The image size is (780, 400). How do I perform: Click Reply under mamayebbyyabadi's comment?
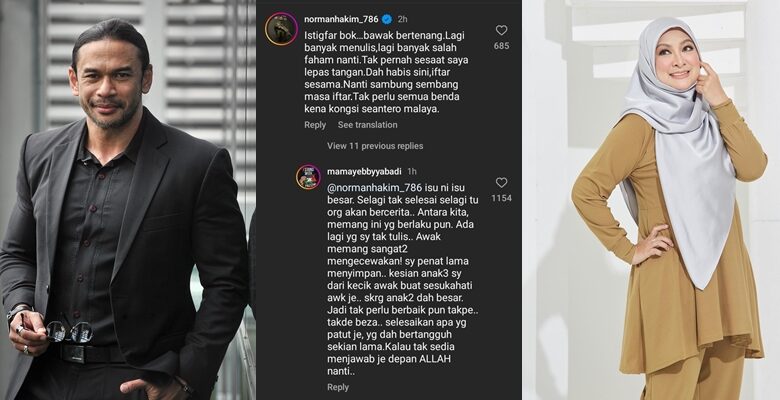338,387
